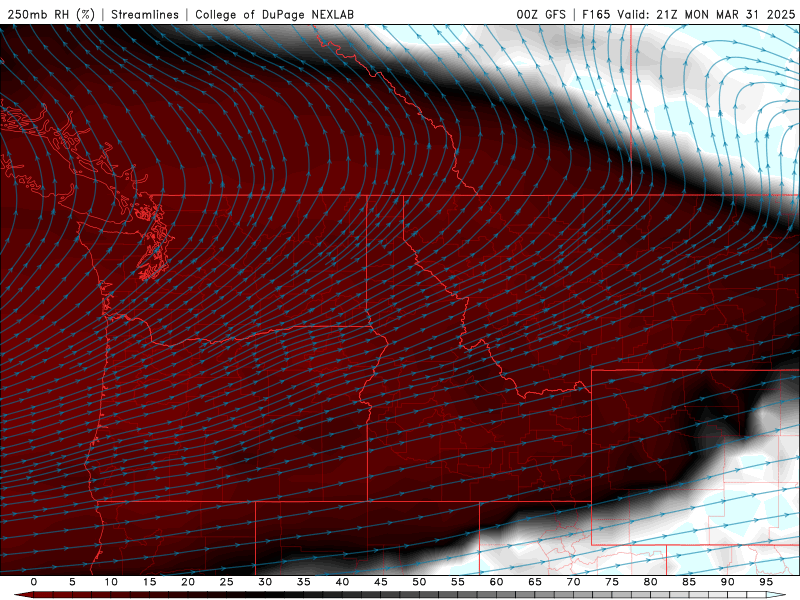The width and height of the screenshot is (800, 600).
Task: Click the "45" value on the color scale
Action: coord(381,582)
